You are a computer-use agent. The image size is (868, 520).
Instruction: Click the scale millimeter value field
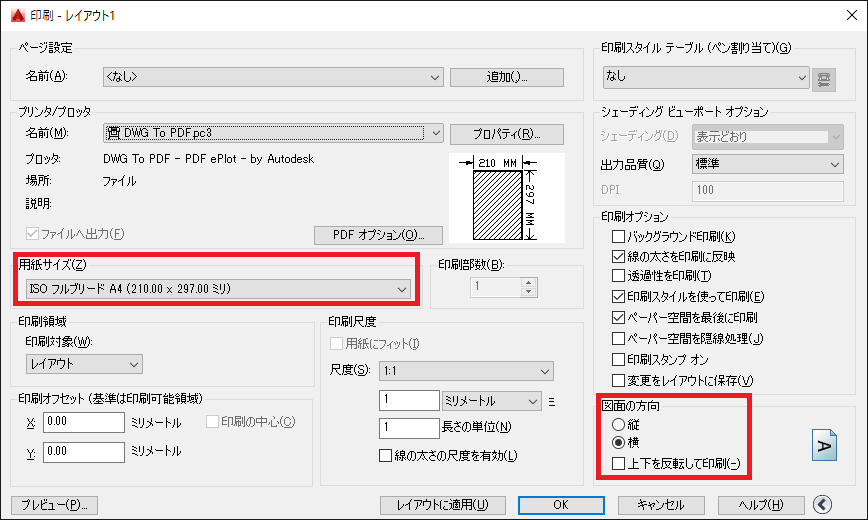point(409,400)
